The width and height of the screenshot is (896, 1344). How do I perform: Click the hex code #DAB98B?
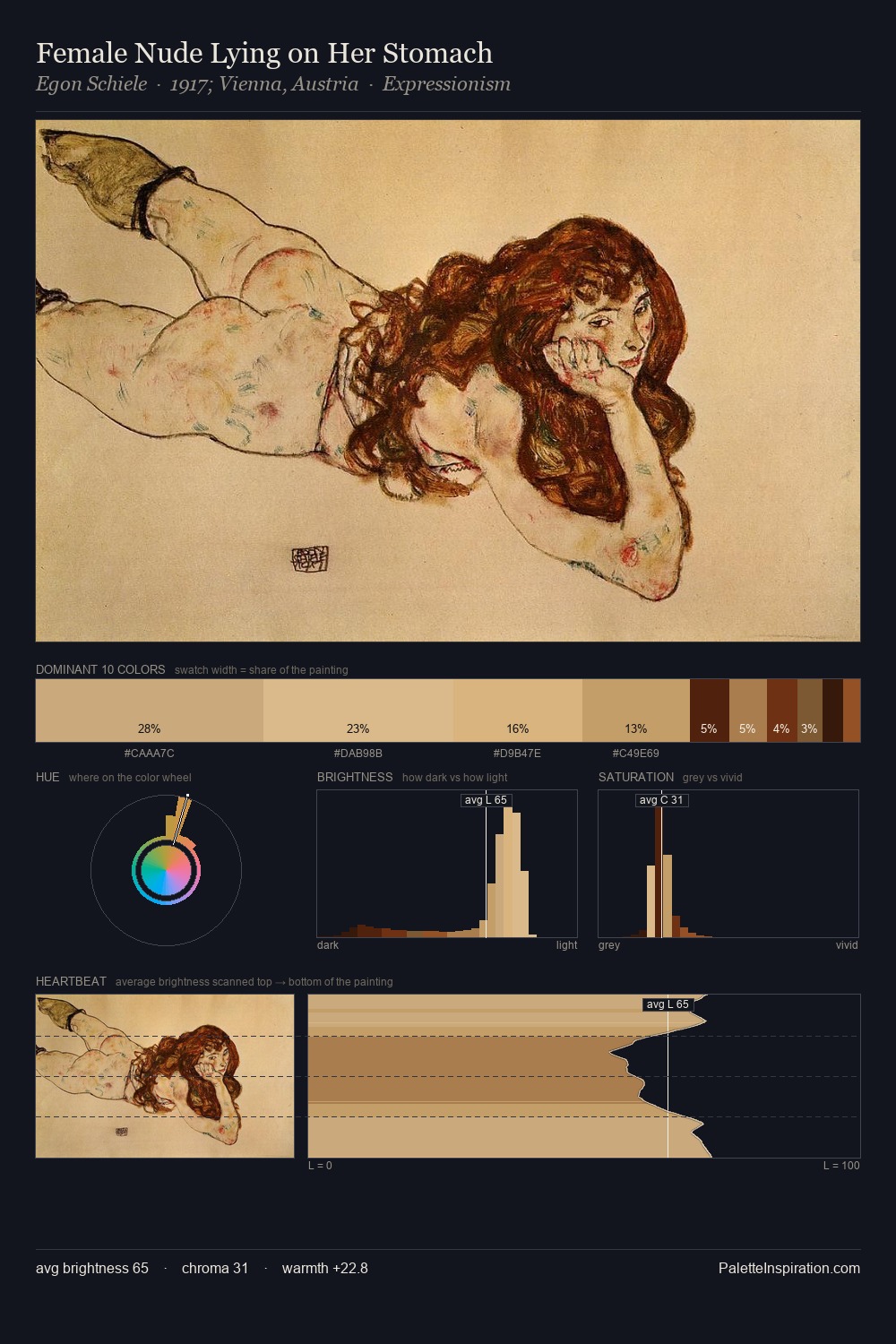358,754
